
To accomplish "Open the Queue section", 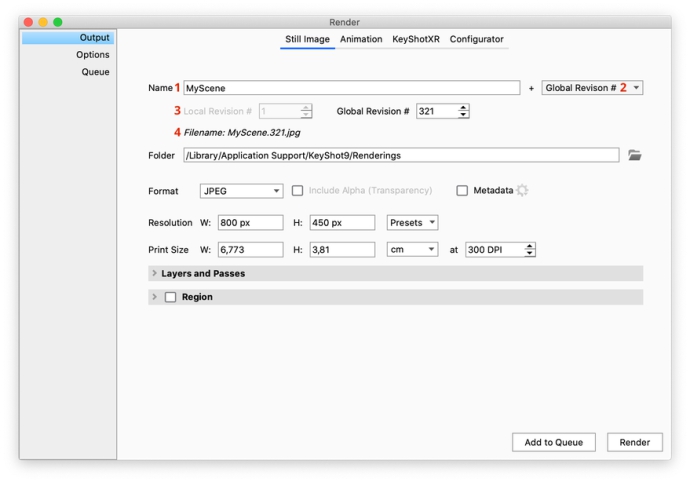I will coord(95,72).
